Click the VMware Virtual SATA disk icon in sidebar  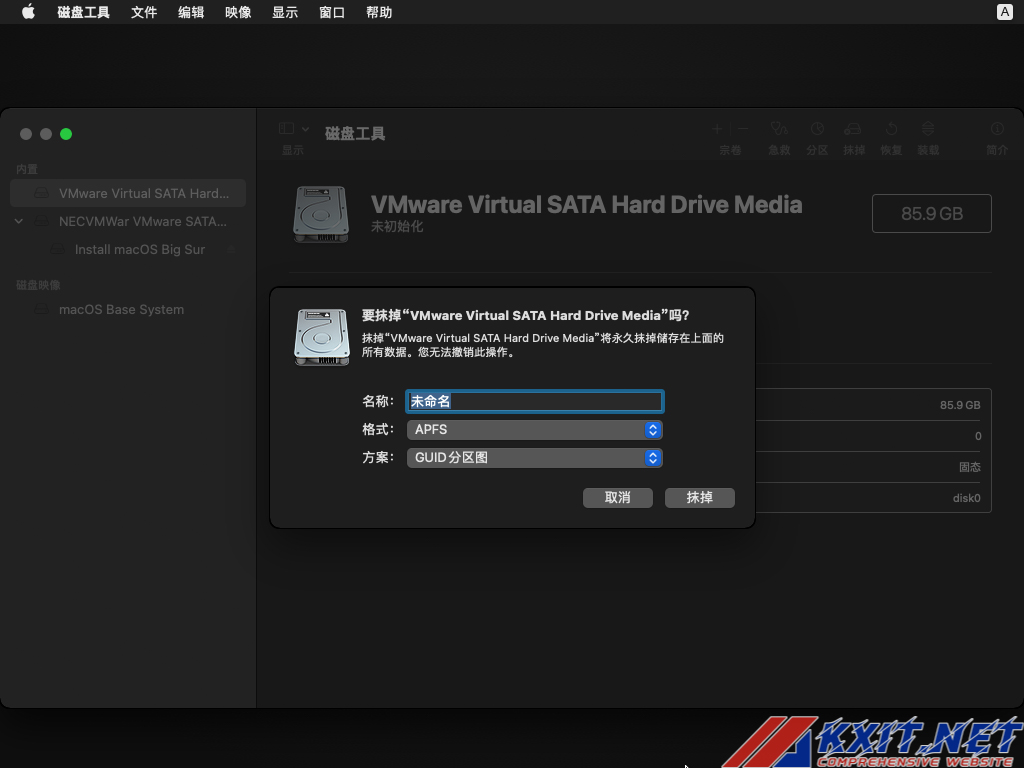(42, 193)
